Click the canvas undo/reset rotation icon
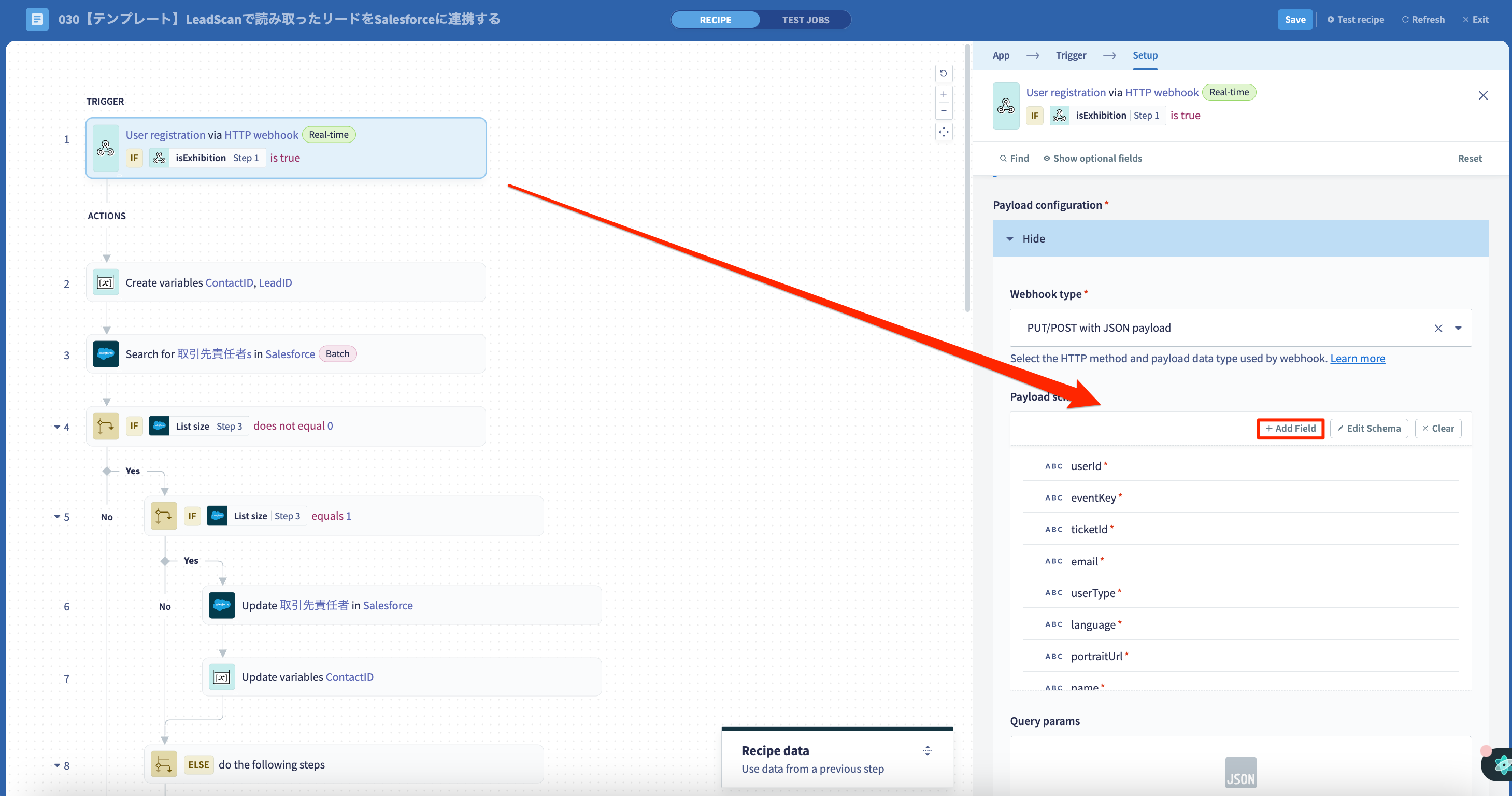The image size is (1512, 796). [x=943, y=74]
